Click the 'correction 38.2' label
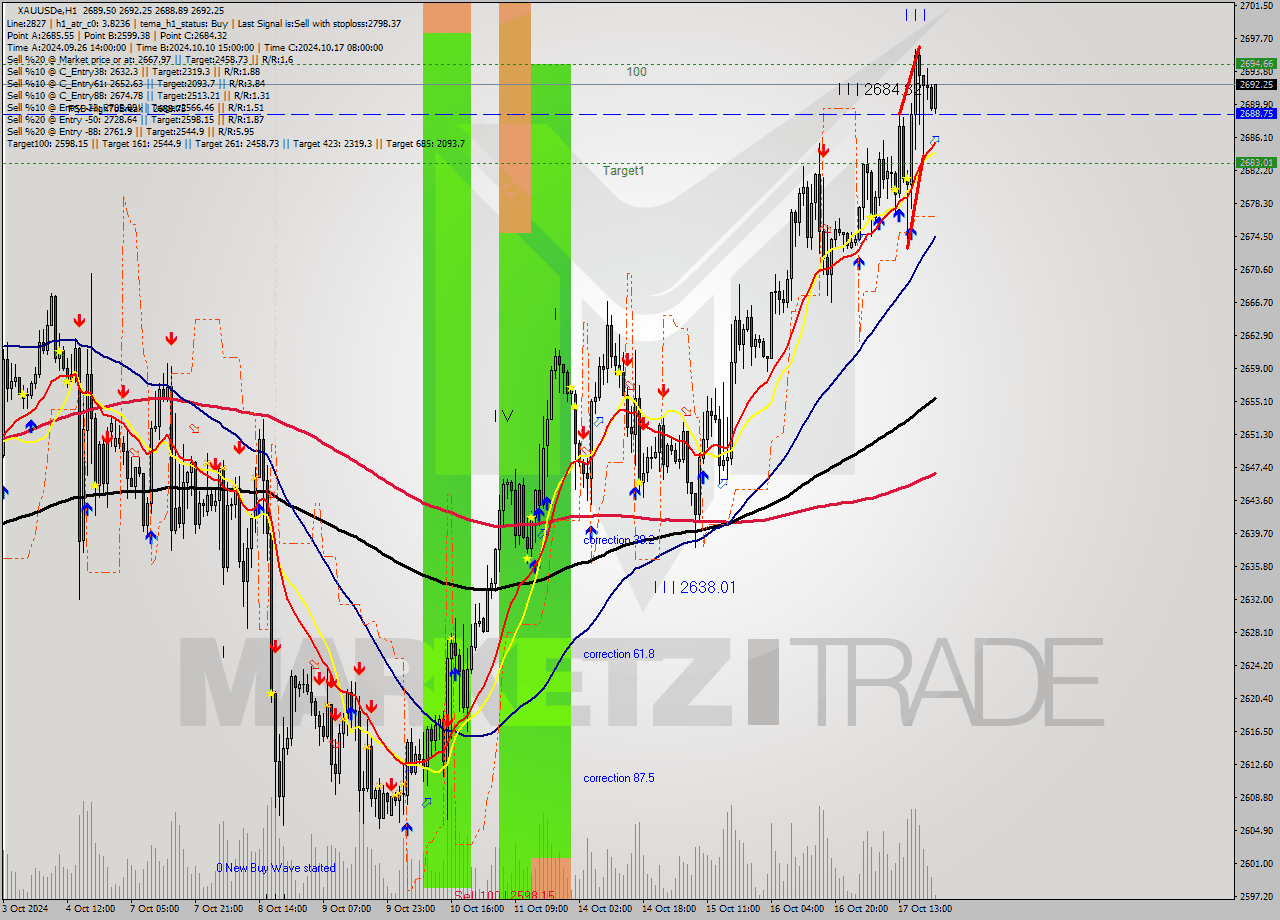The width and height of the screenshot is (1280, 920). tap(619, 540)
